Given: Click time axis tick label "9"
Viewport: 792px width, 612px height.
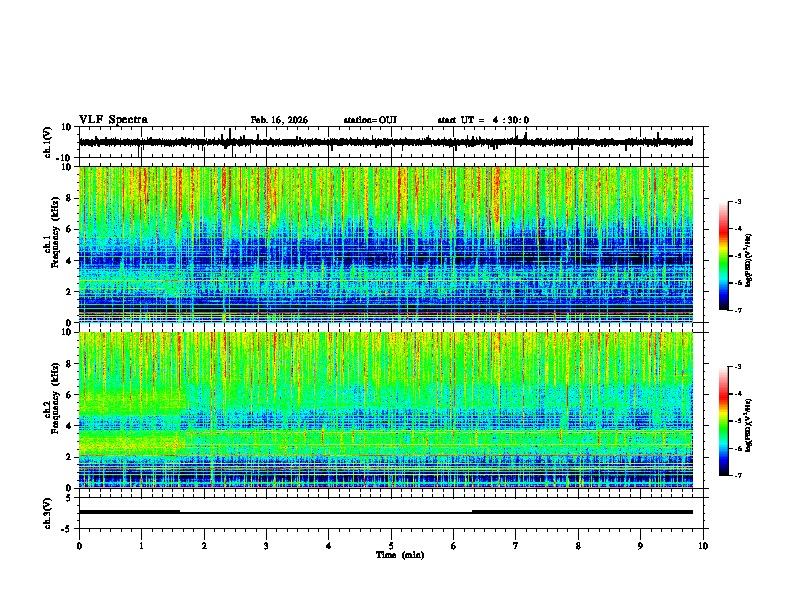Looking at the screenshot, I should 640,546.
